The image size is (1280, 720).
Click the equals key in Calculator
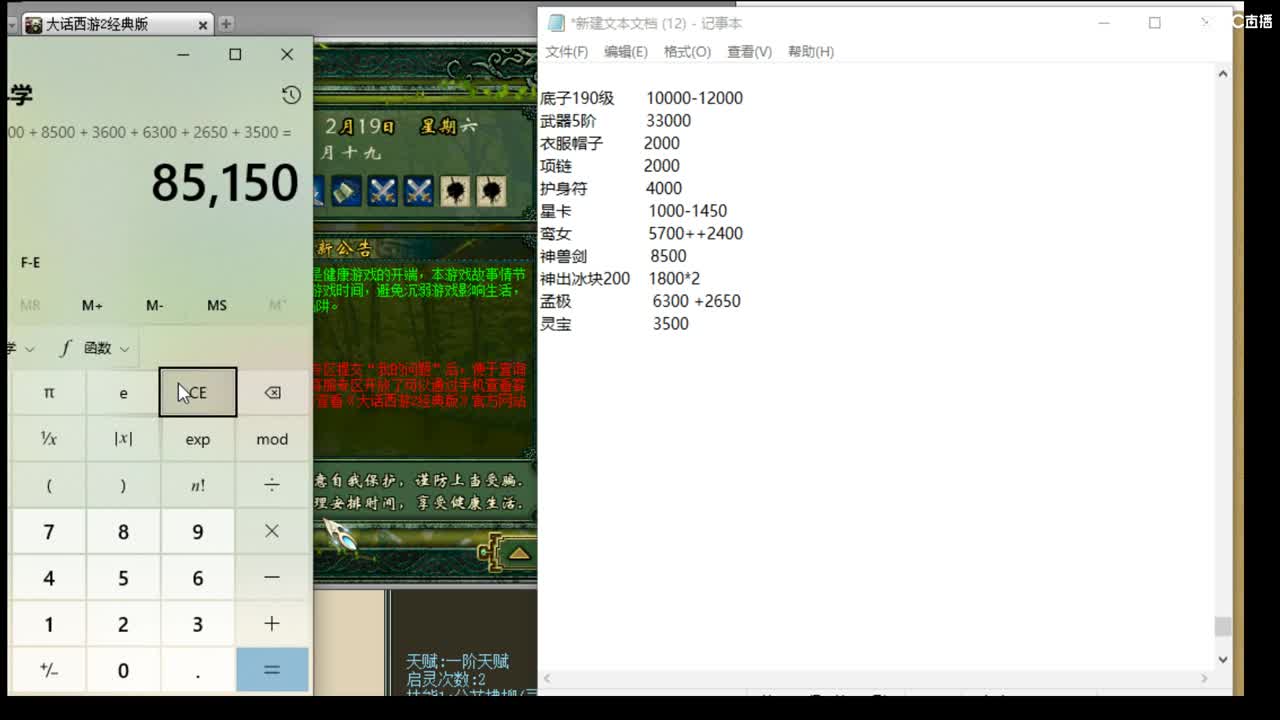click(x=272, y=669)
